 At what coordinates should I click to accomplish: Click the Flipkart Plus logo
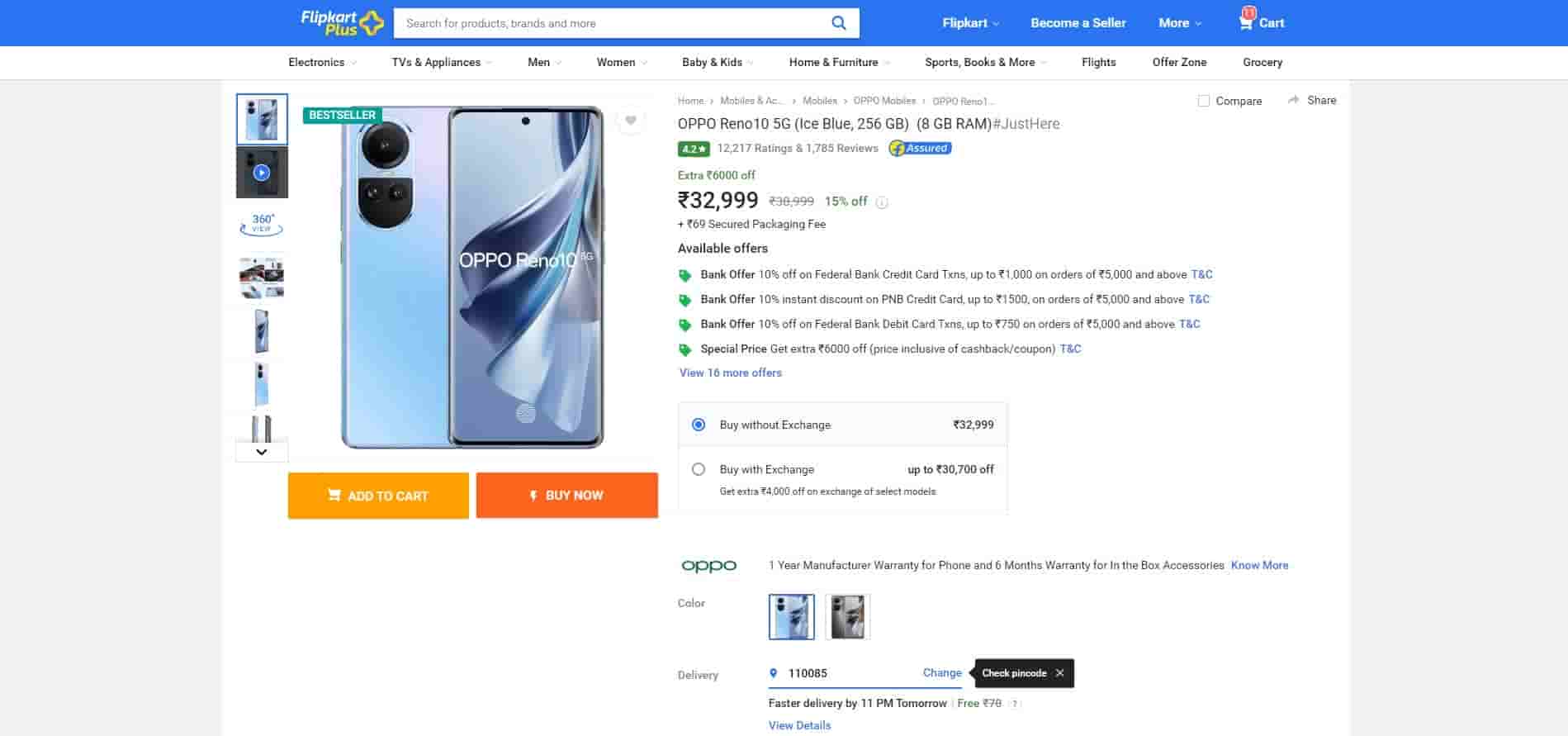point(342,23)
